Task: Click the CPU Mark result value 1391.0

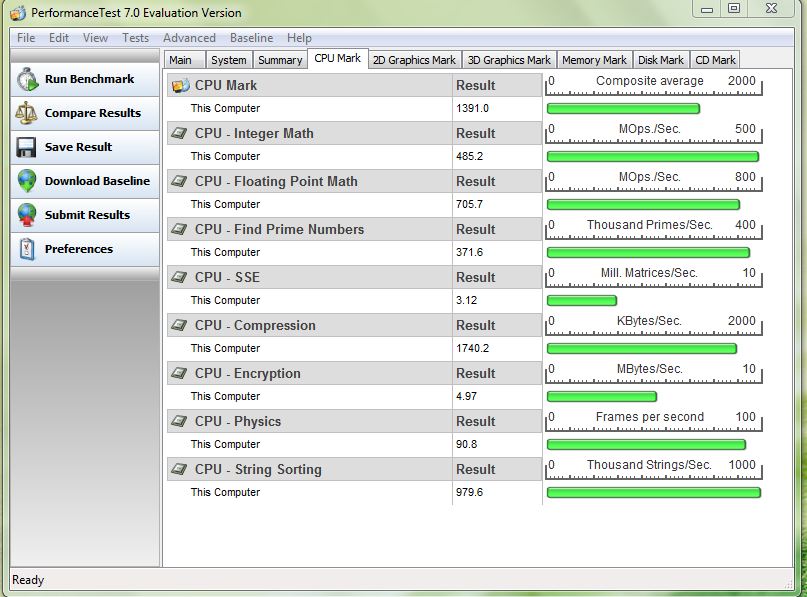Action: 472,109
